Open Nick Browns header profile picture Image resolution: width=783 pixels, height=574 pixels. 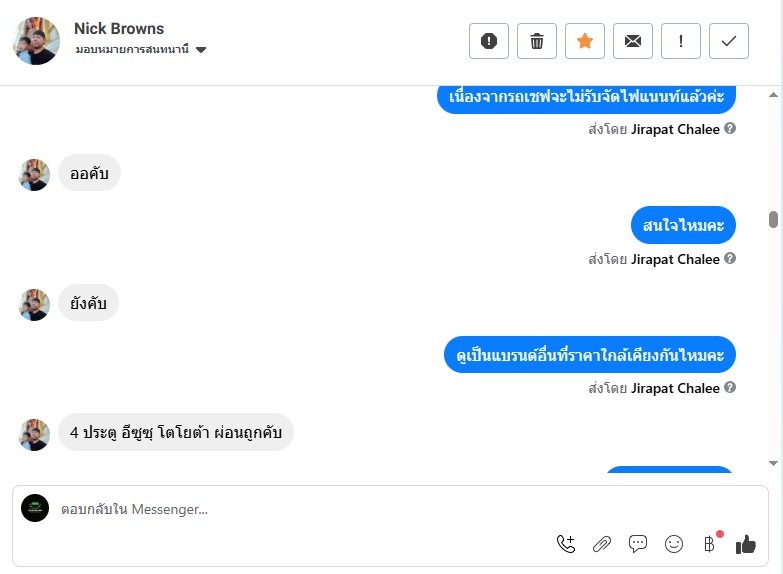tap(36, 41)
